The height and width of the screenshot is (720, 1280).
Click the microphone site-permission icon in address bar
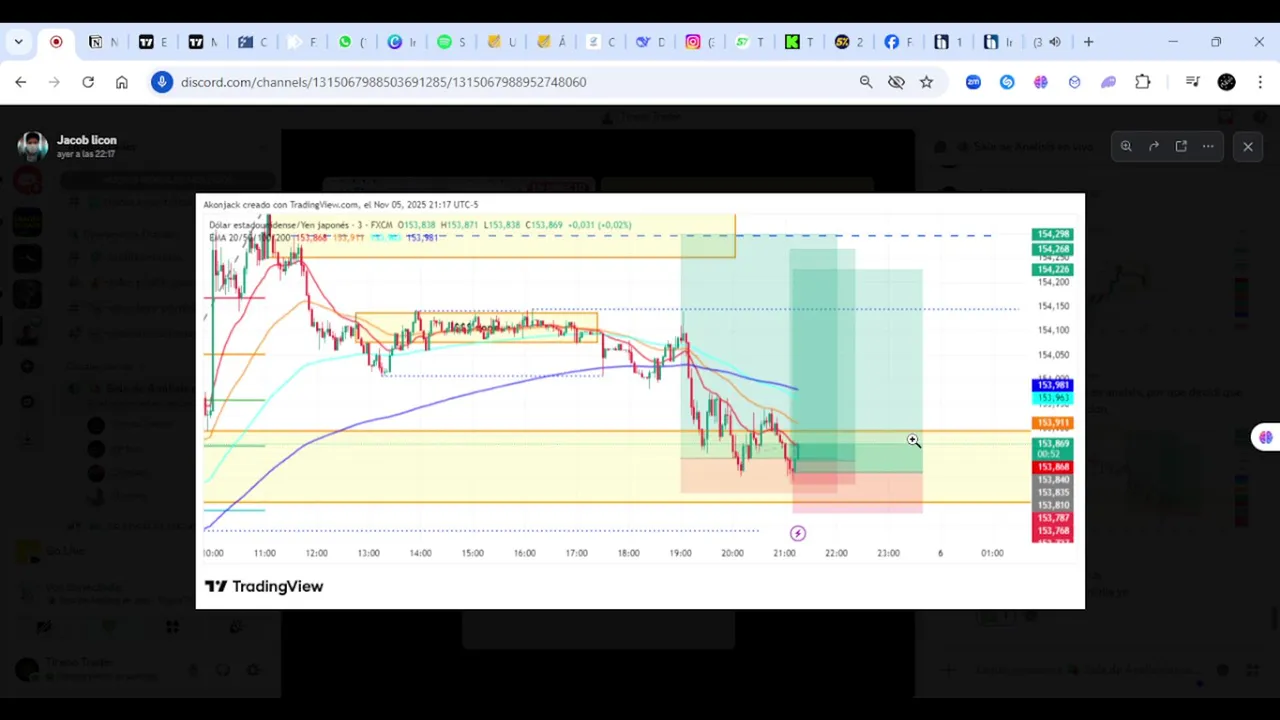pyautogui.click(x=162, y=82)
